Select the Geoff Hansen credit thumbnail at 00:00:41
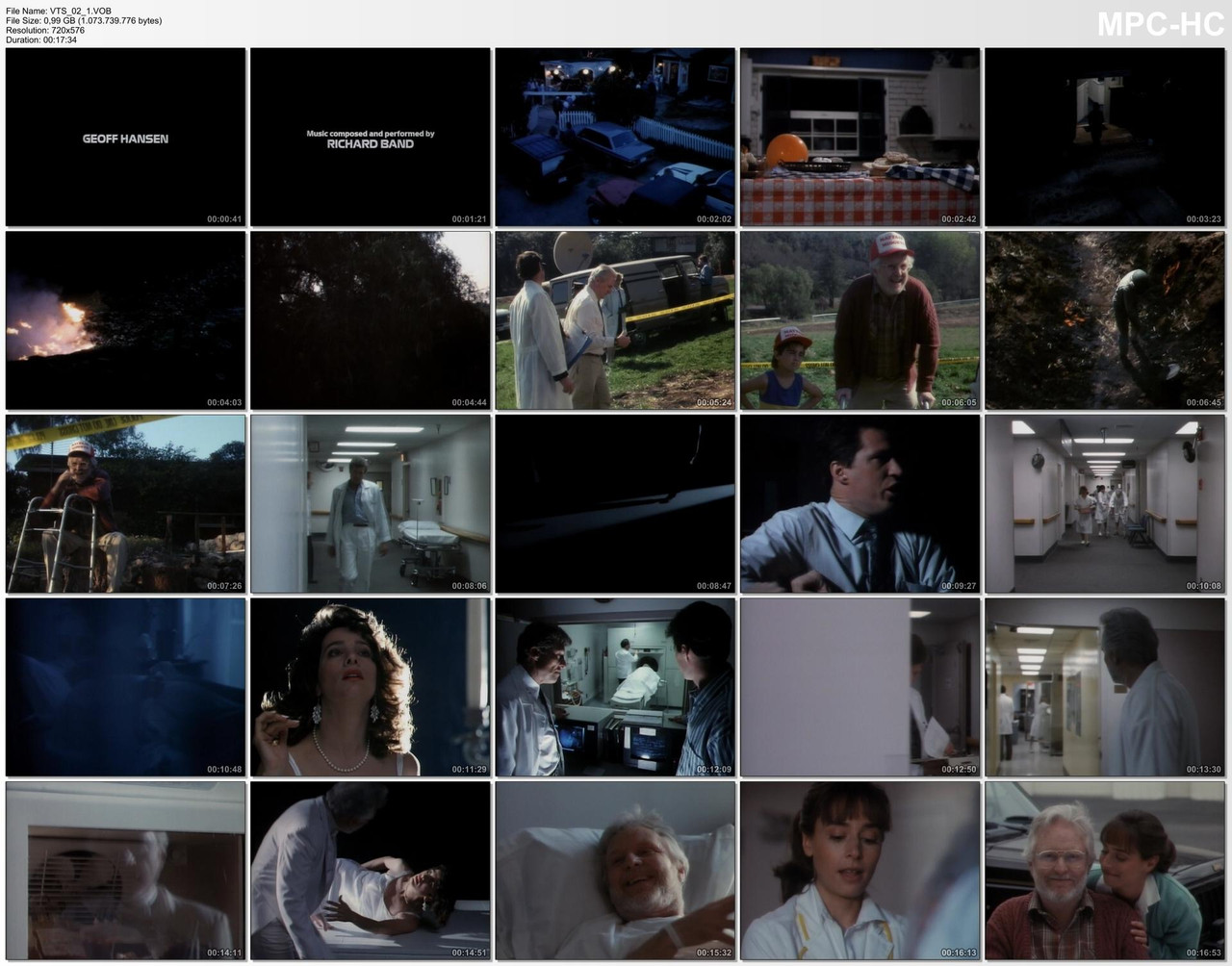Screen dimensions: 1232x966 click(125, 138)
